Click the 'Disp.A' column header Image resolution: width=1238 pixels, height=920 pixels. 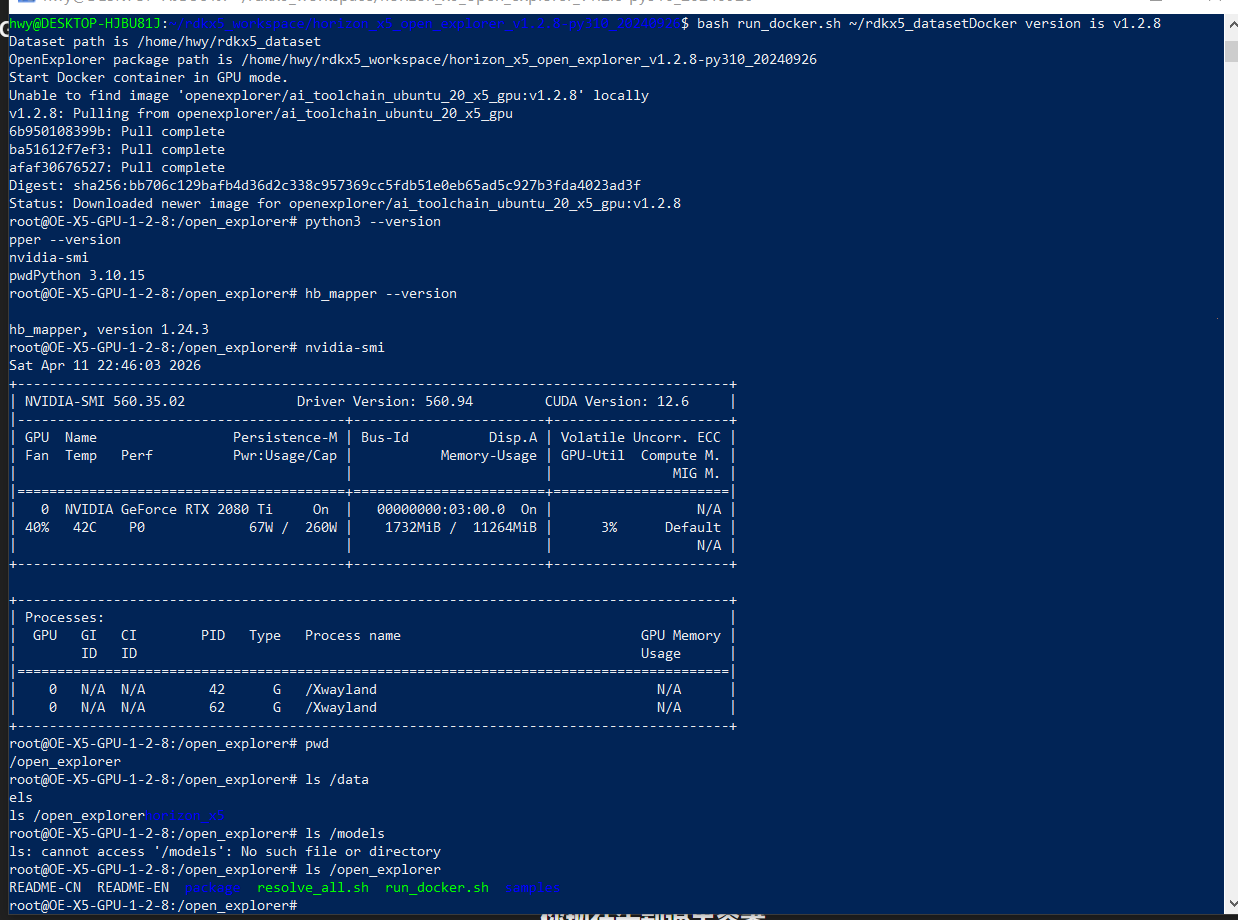click(513, 437)
